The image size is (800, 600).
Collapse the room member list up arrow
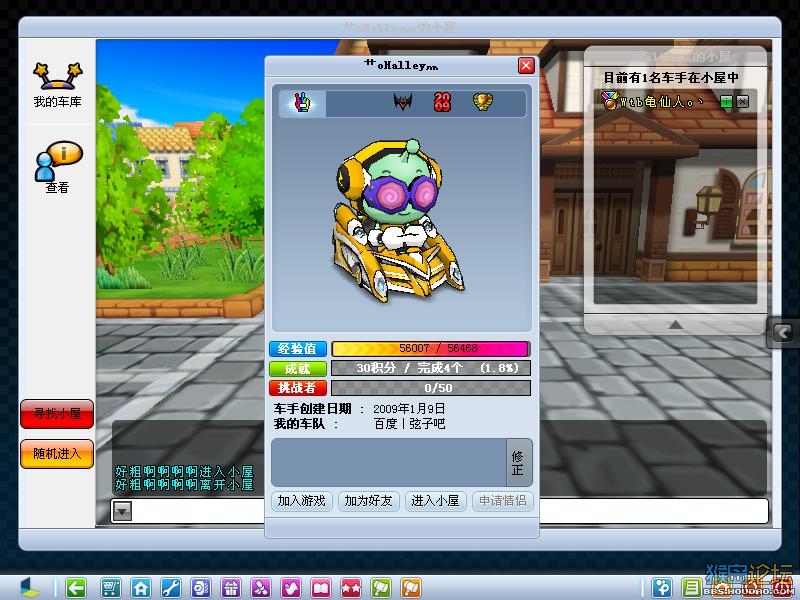point(675,324)
